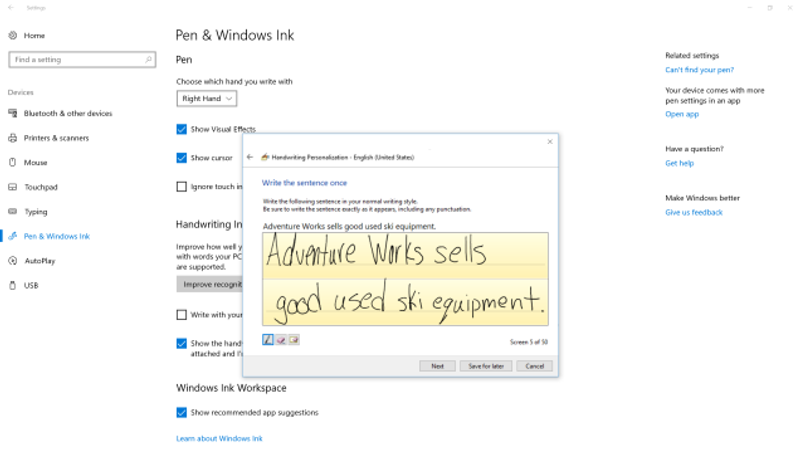Image resolution: width=800 pixels, height=450 pixels.
Task: Go to Mouse settings page
Action: (35, 162)
